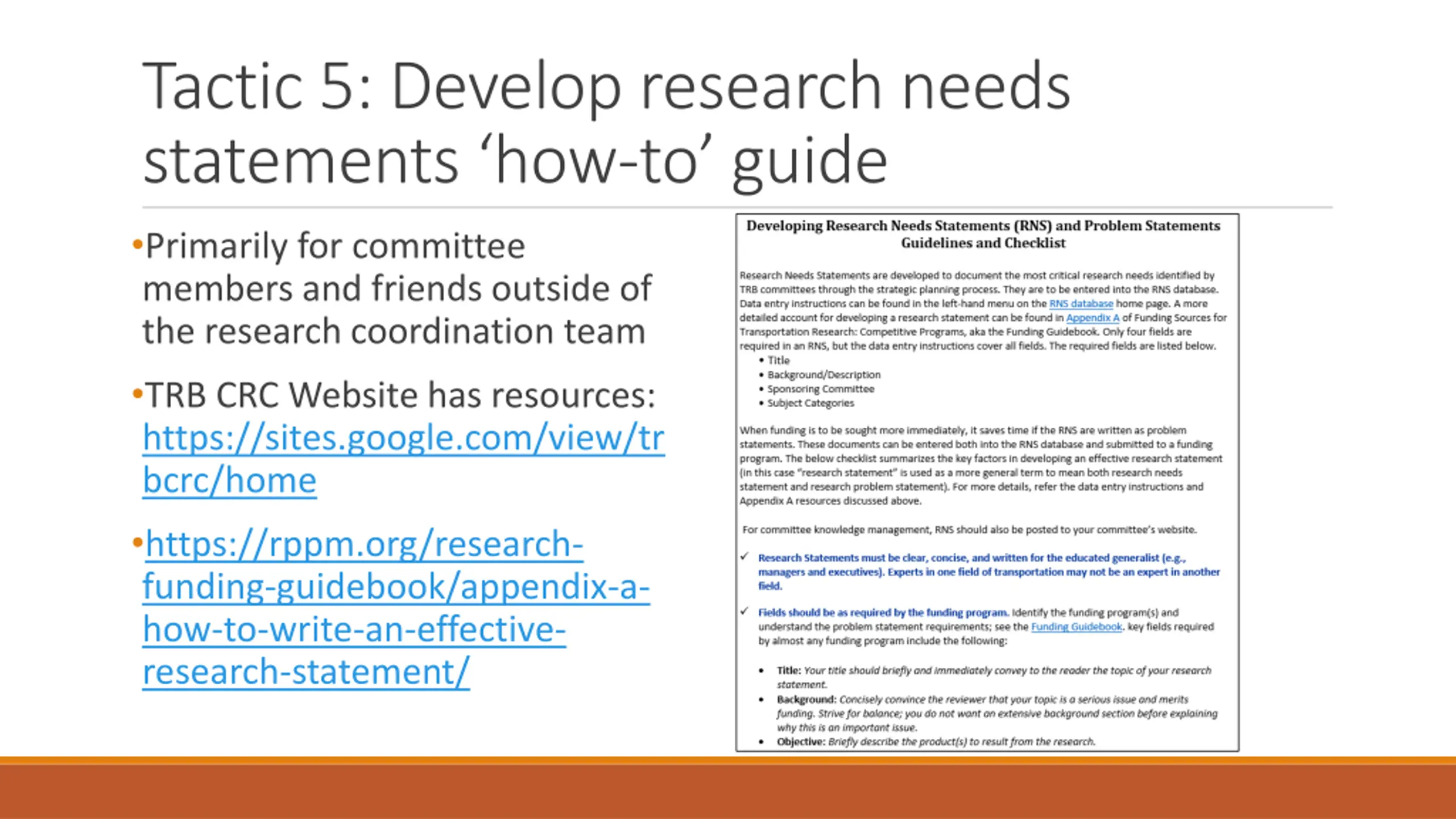Click the 'Sponsoring Committee' bullet item
The width and height of the screenshot is (1456, 819).
(x=820, y=389)
